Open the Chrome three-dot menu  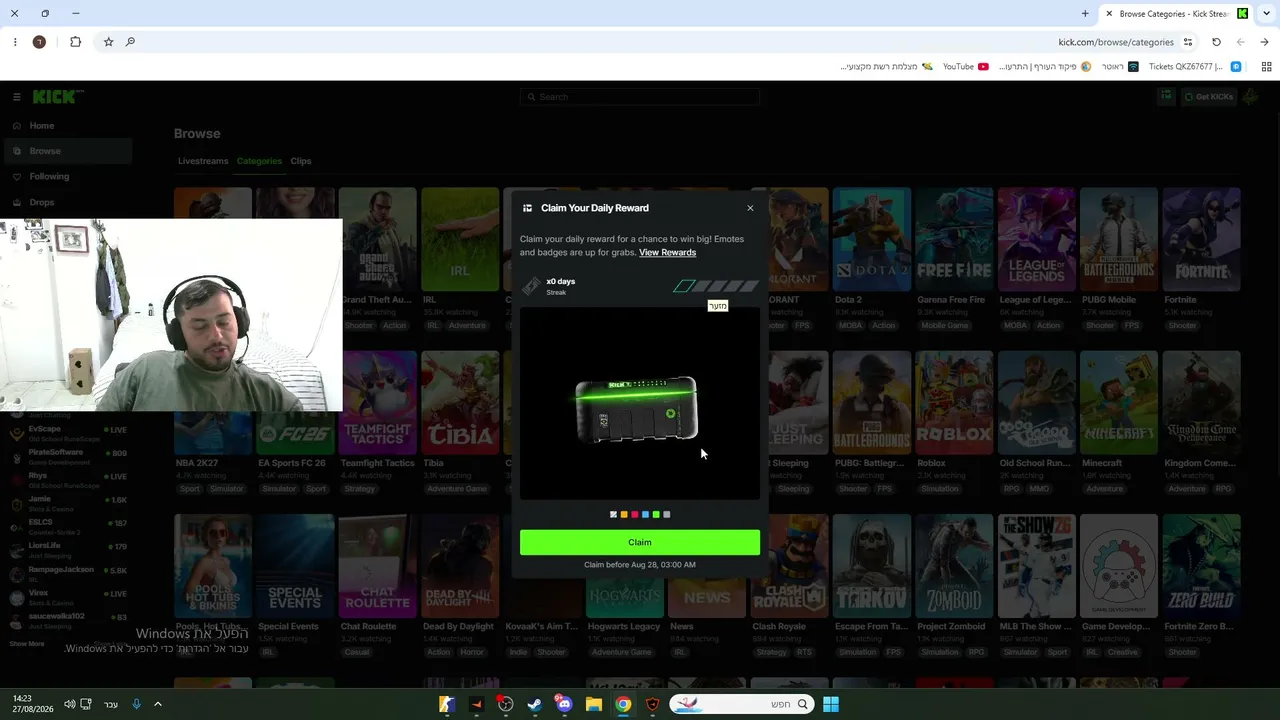pyautogui.click(x=15, y=42)
